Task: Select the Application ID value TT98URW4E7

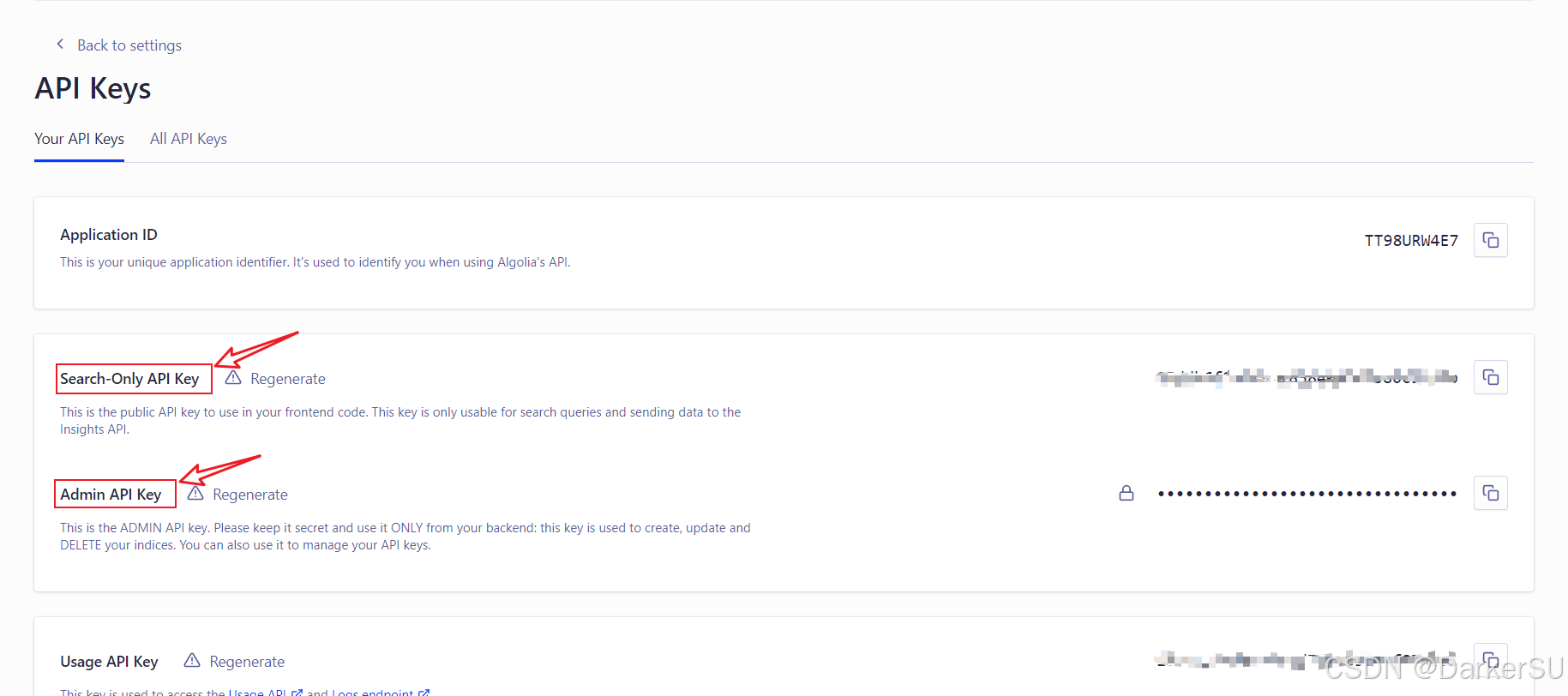Action: click(x=1411, y=241)
